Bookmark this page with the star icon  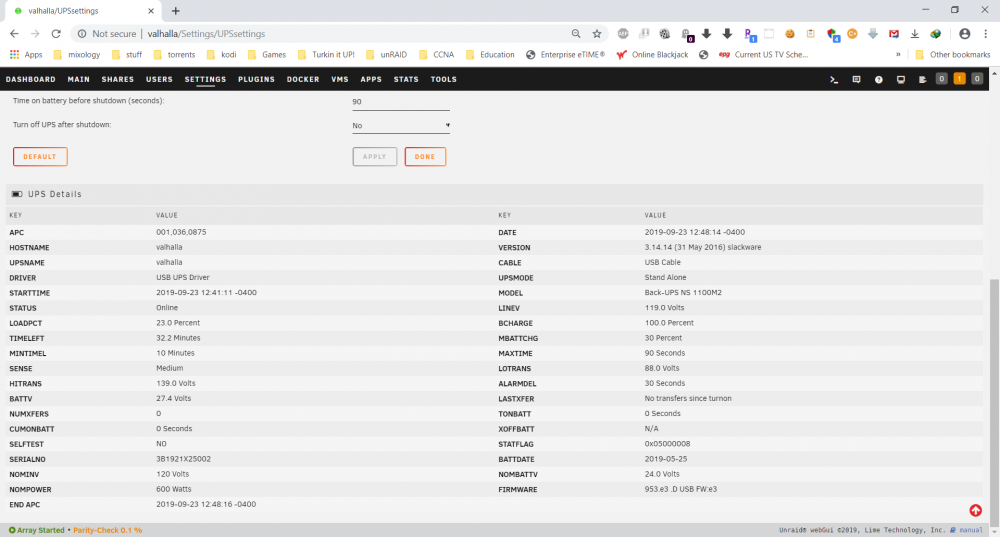tap(597, 34)
